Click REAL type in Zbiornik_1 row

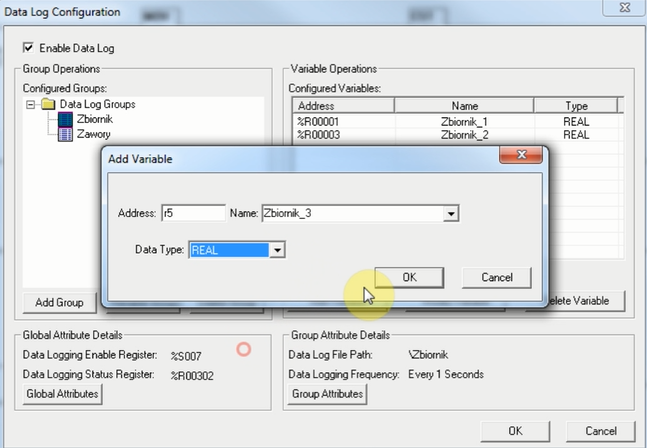[x=576, y=122]
